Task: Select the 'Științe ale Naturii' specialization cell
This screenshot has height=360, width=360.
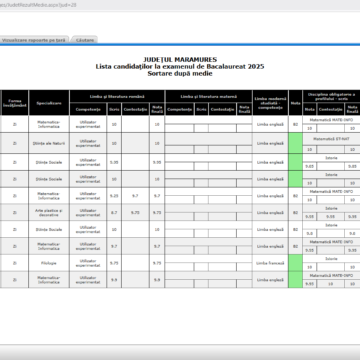Action: click(49, 143)
